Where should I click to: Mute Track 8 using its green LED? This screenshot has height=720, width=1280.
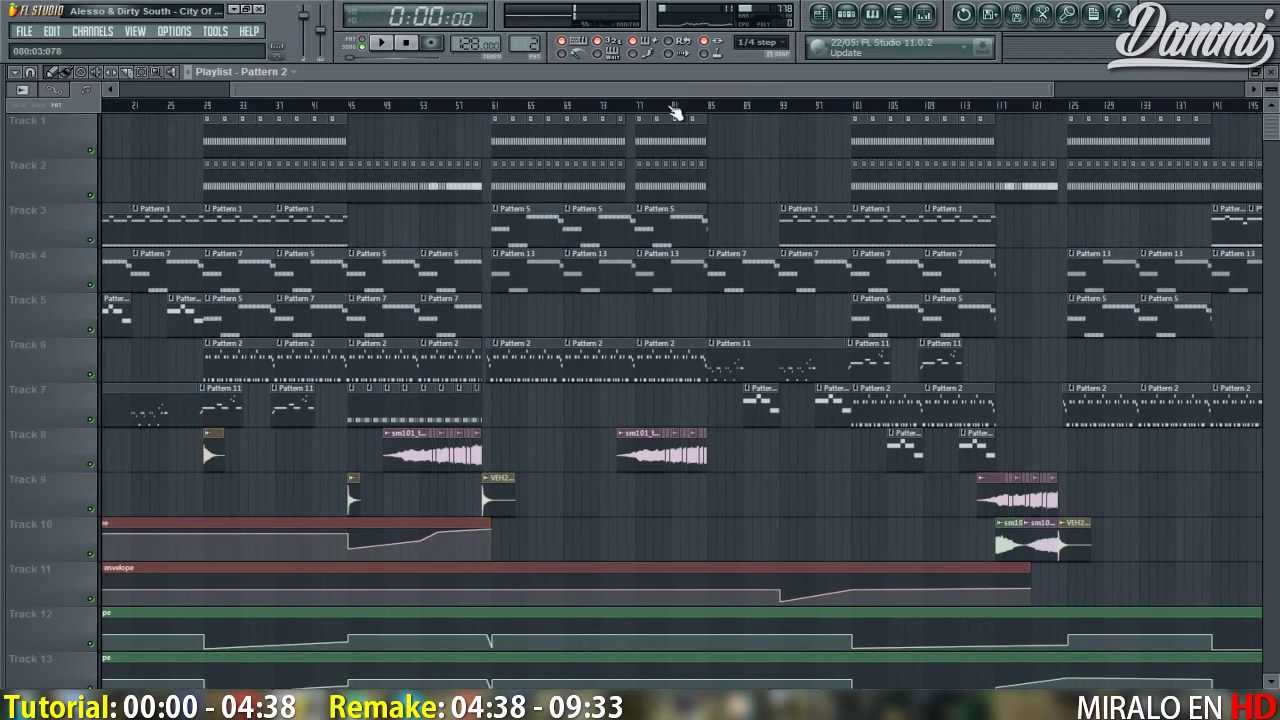[x=90, y=464]
